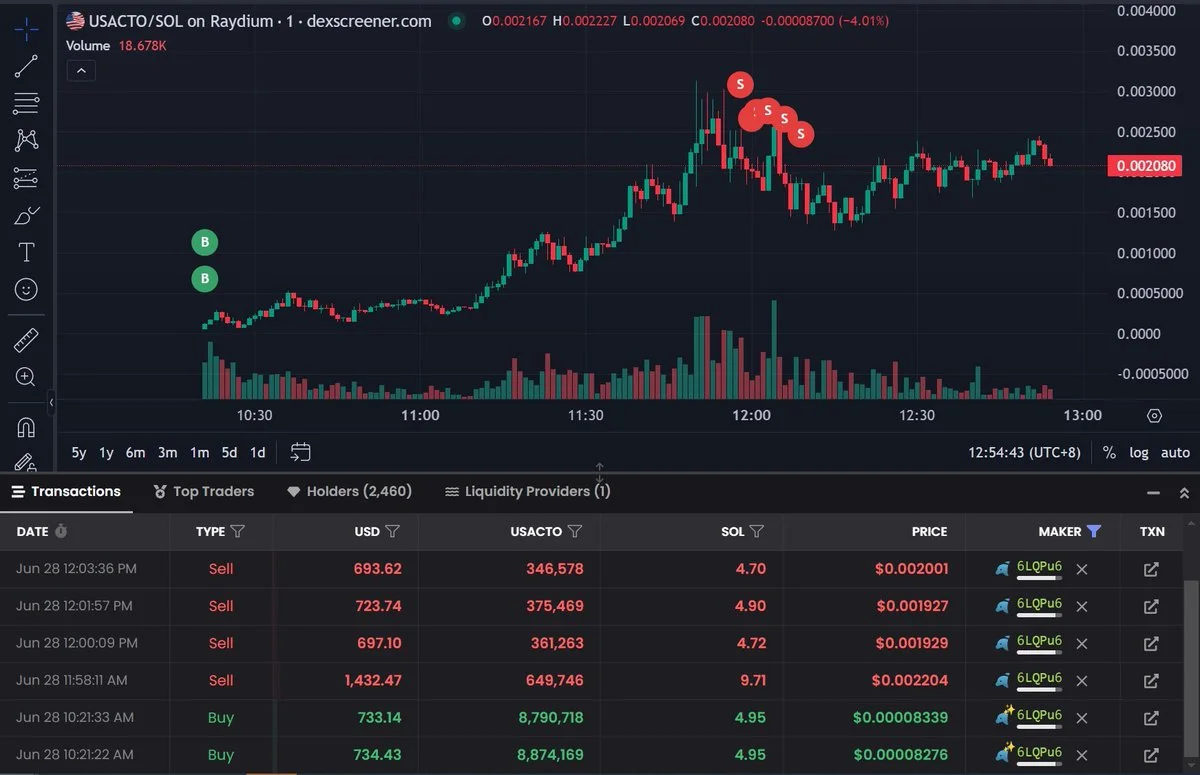
Task: Select the crosshair cursor tool
Action: click(x=26, y=28)
